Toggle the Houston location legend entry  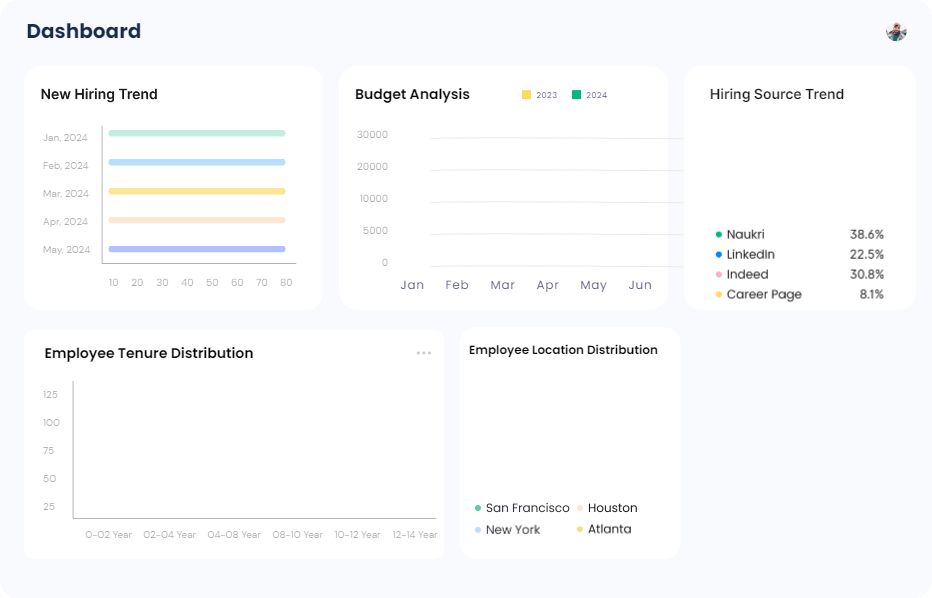point(606,508)
